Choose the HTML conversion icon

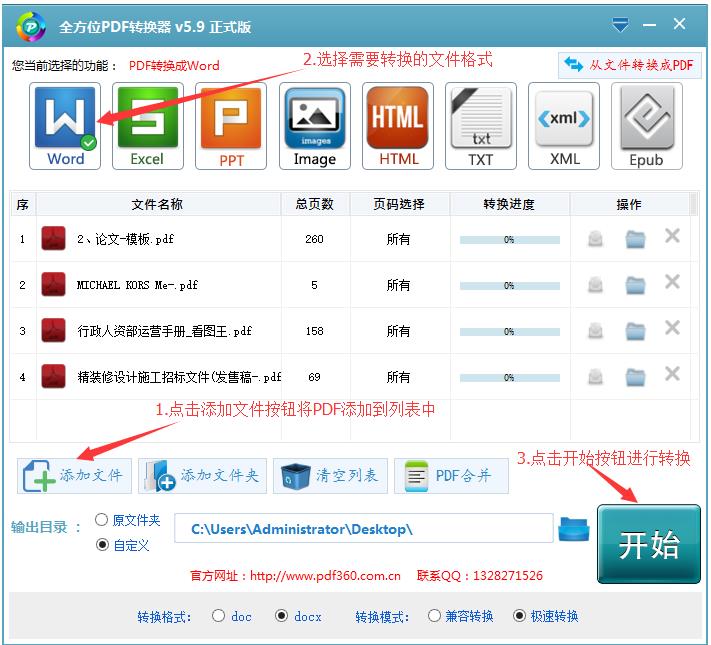tap(398, 126)
